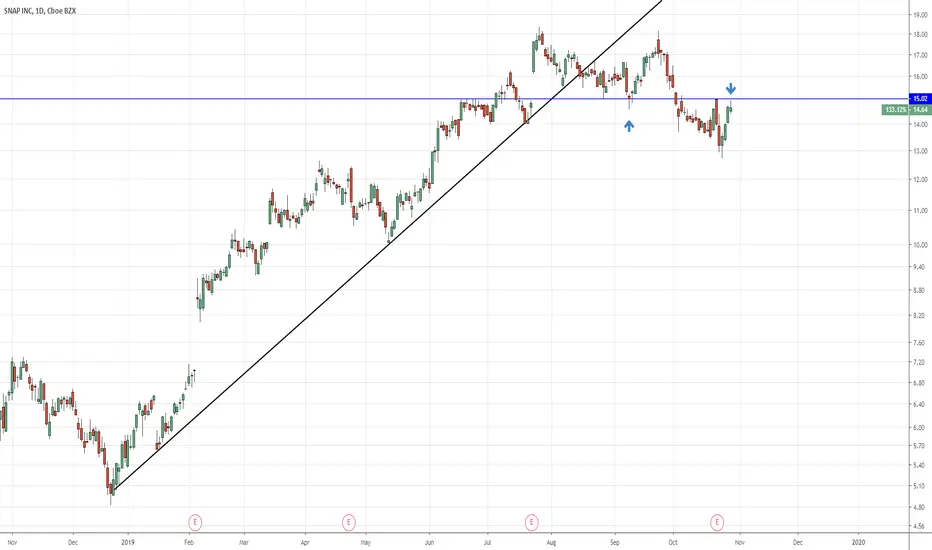Click the 4.56 price axis label
Image resolution: width=932 pixels, height=550 pixels.
pyautogui.click(x=920, y=526)
